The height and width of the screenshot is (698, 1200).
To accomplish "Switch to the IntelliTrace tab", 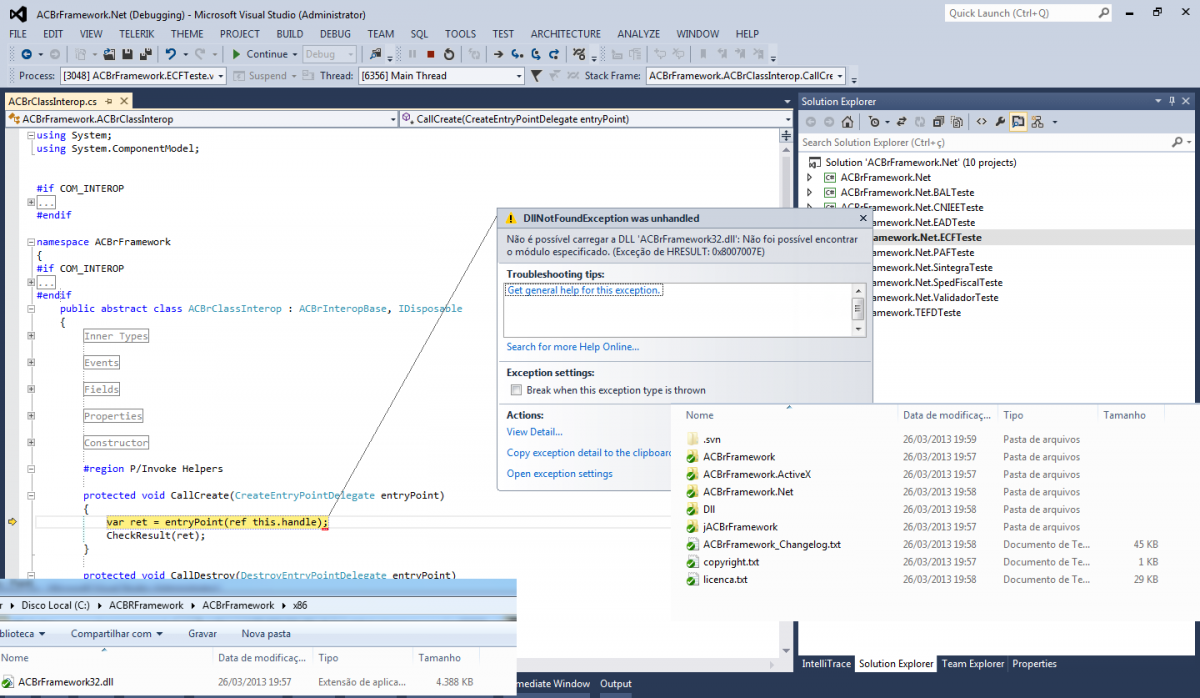I will point(826,664).
